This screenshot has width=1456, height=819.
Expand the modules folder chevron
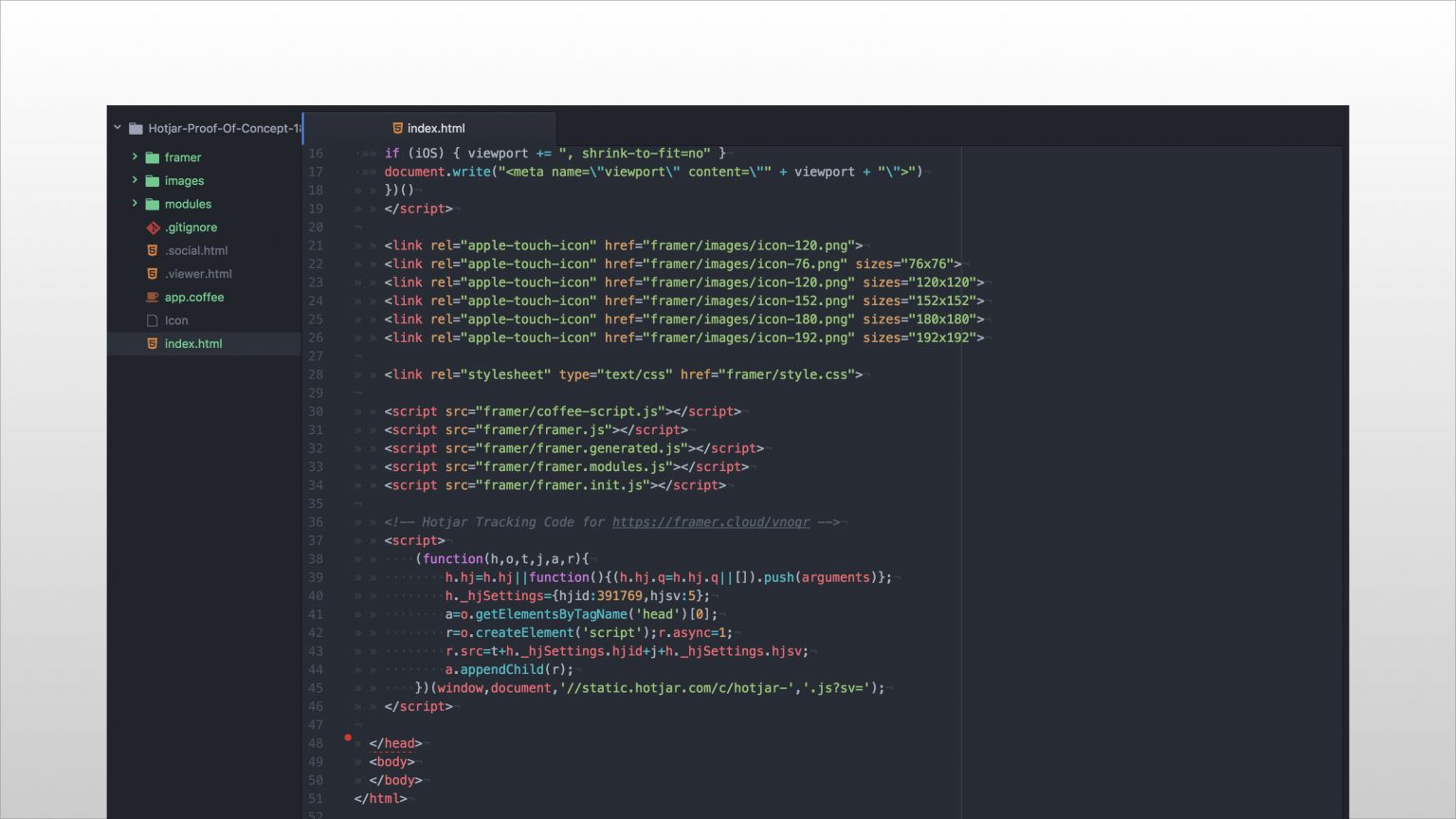[135, 204]
